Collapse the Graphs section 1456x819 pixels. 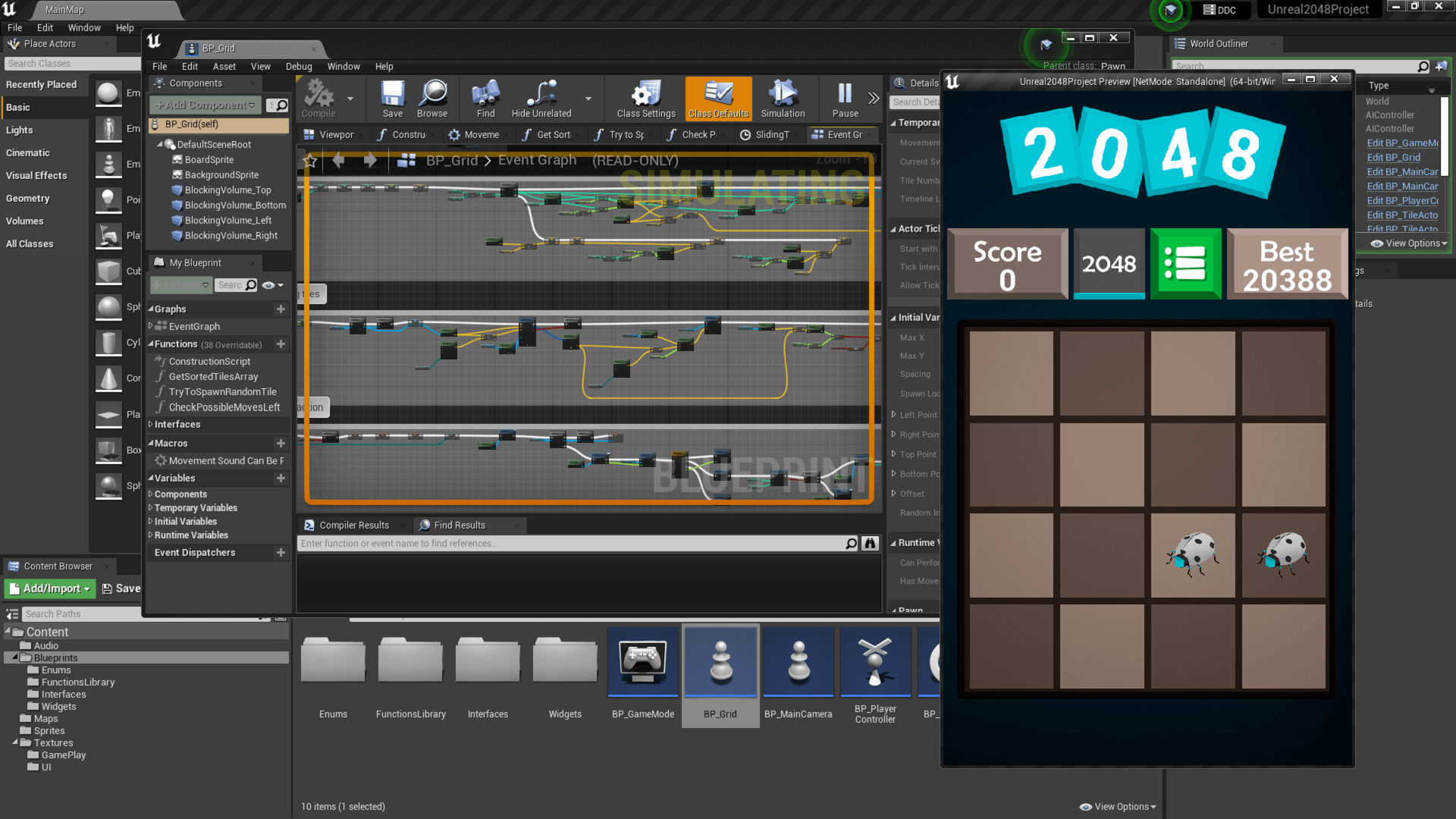point(151,309)
